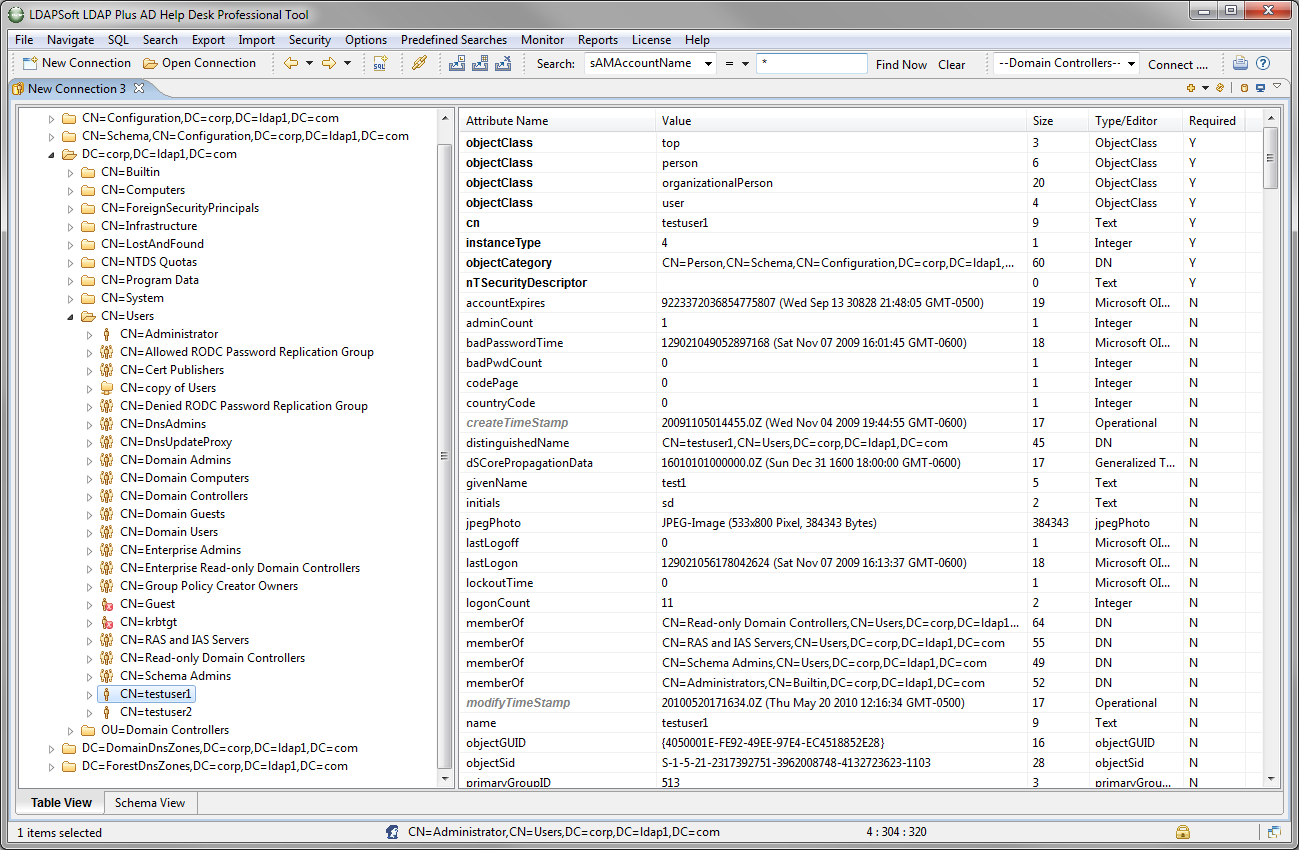
Task: Click the Find Now button
Action: [x=901, y=64]
